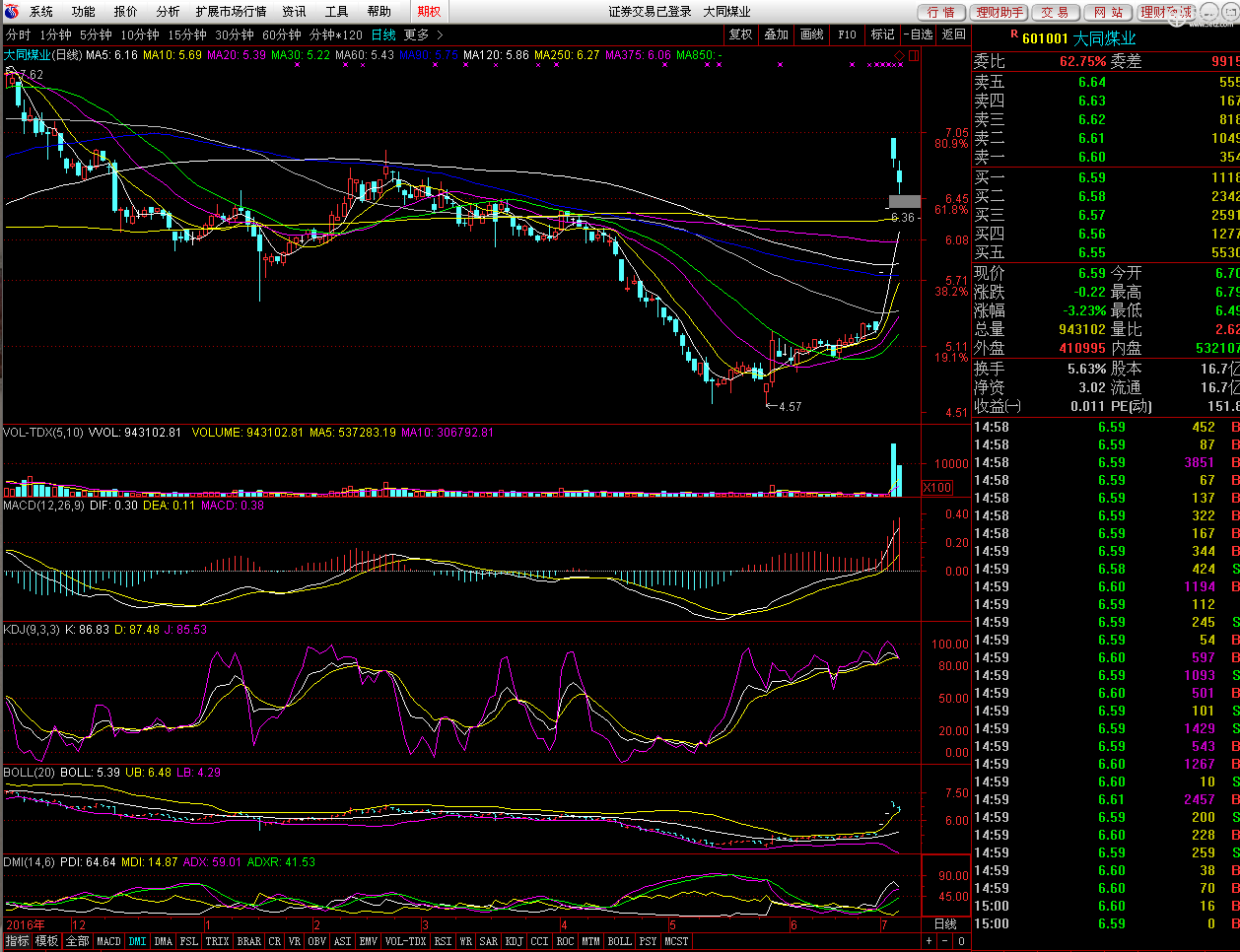Click the 期权 button in menu bar
The width and height of the screenshot is (1240, 952).
pyautogui.click(x=429, y=12)
